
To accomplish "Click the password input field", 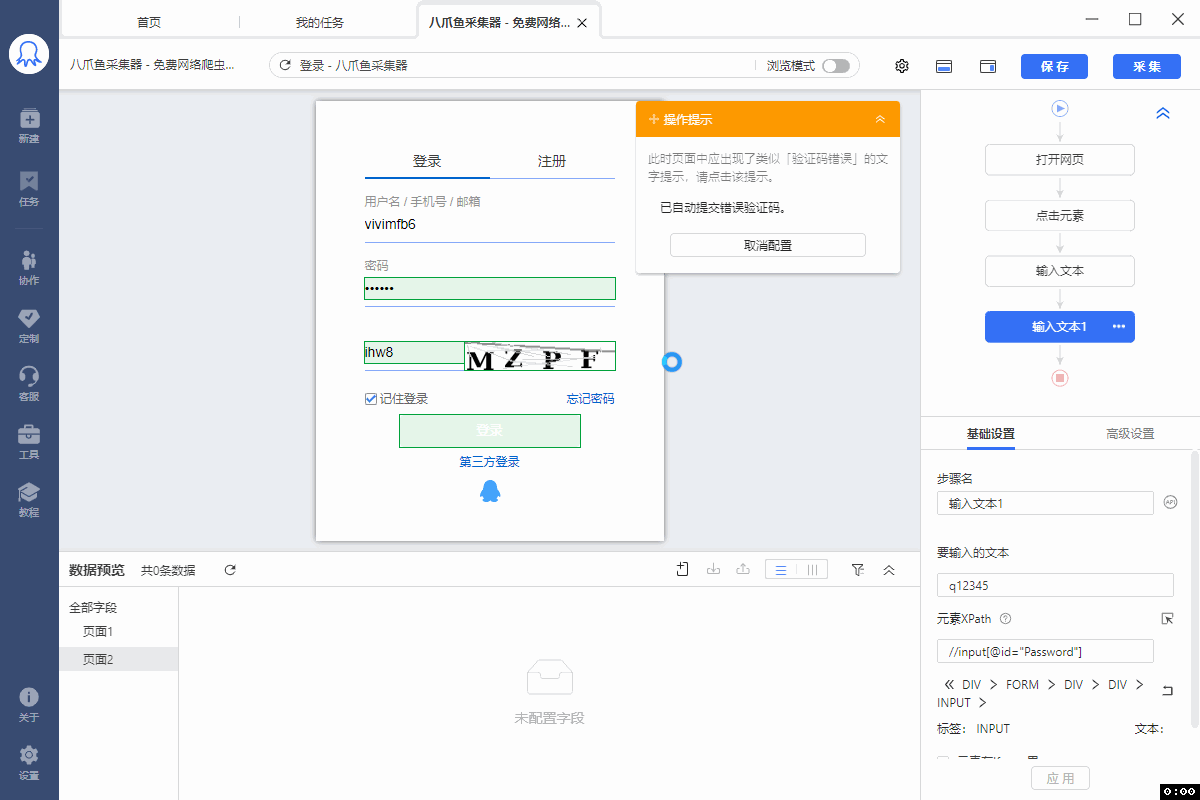I will click(490, 288).
